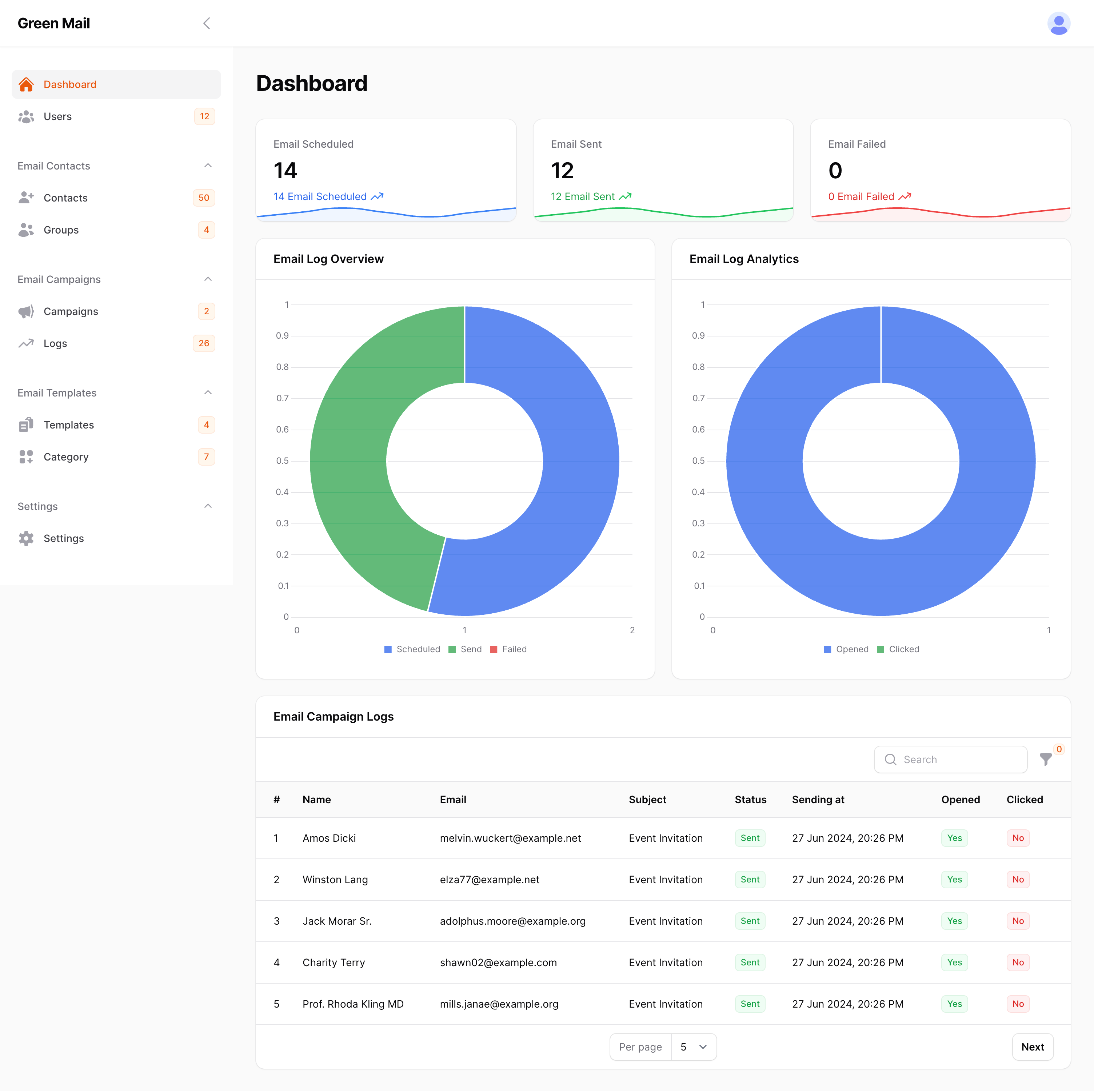1094x1092 pixels.
Task: Toggle the Failed legend entry
Action: pyautogui.click(x=508, y=649)
